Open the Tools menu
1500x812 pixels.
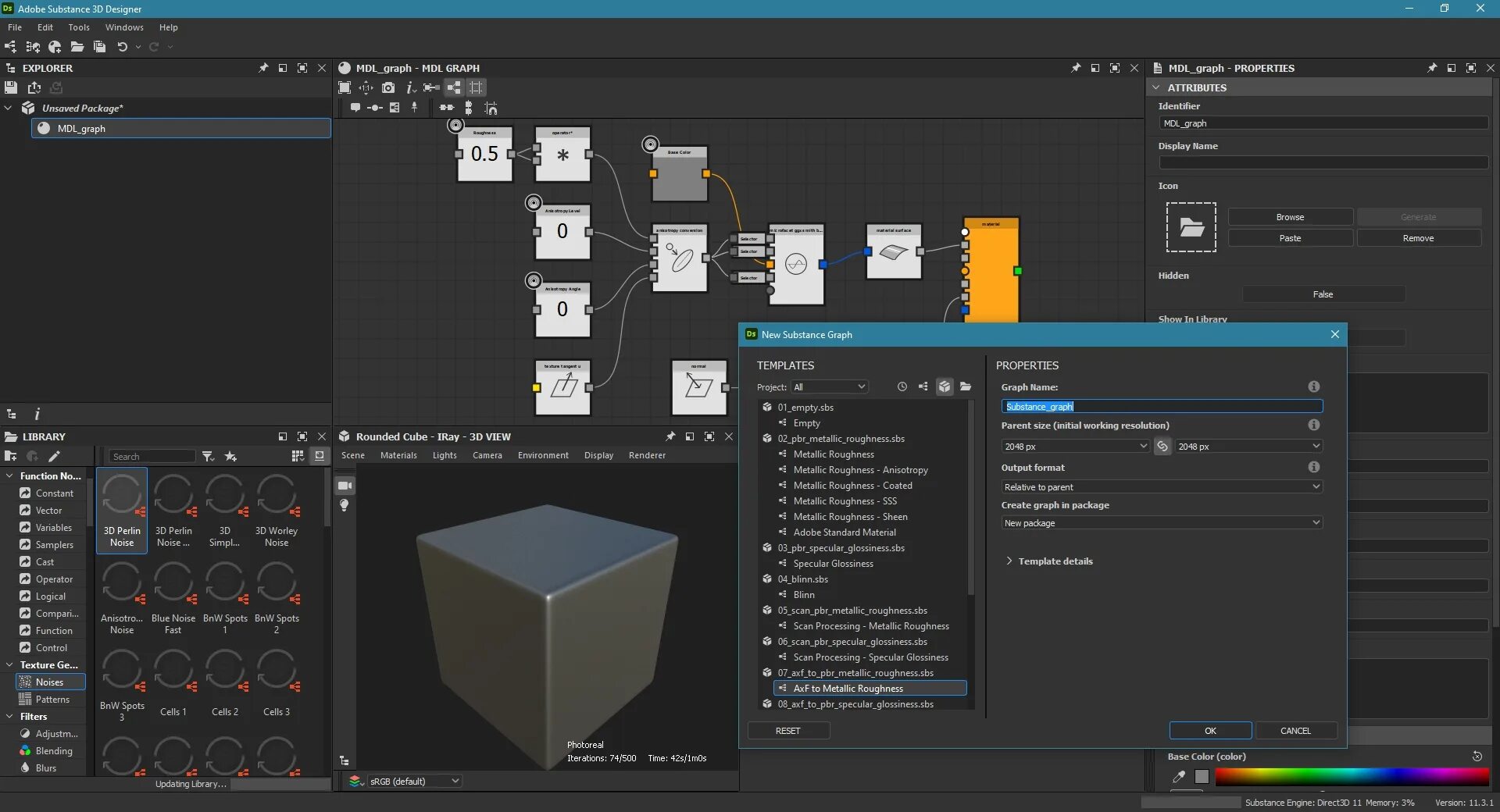[x=79, y=27]
